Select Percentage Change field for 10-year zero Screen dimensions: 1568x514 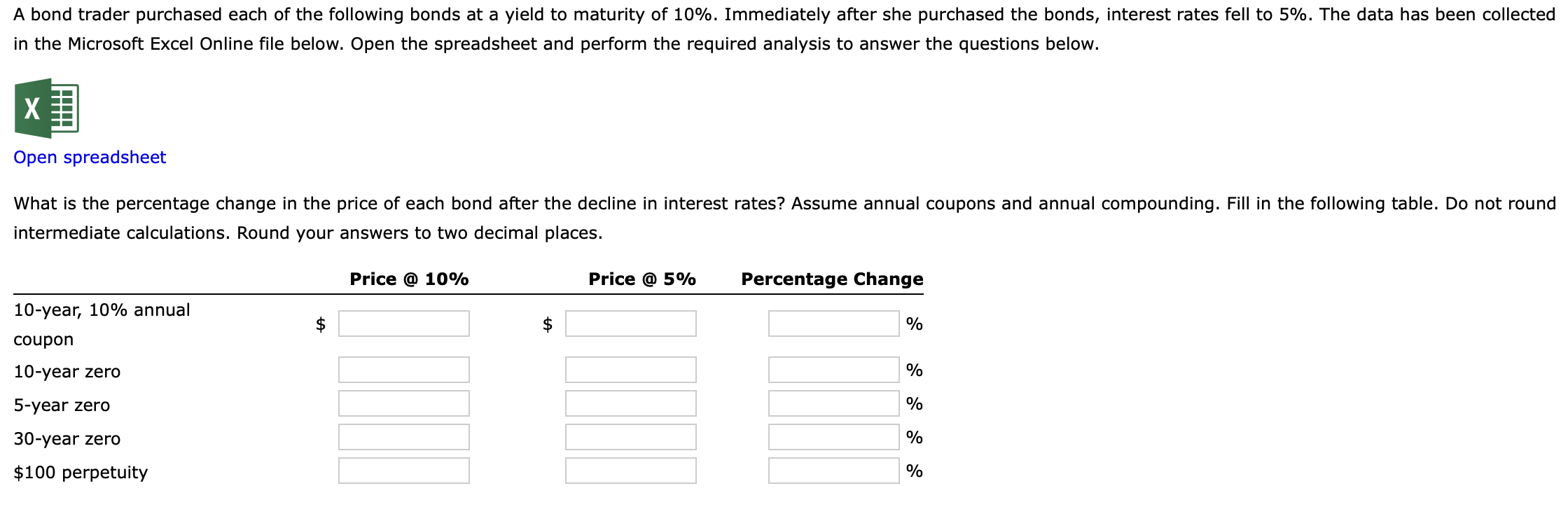(x=834, y=370)
